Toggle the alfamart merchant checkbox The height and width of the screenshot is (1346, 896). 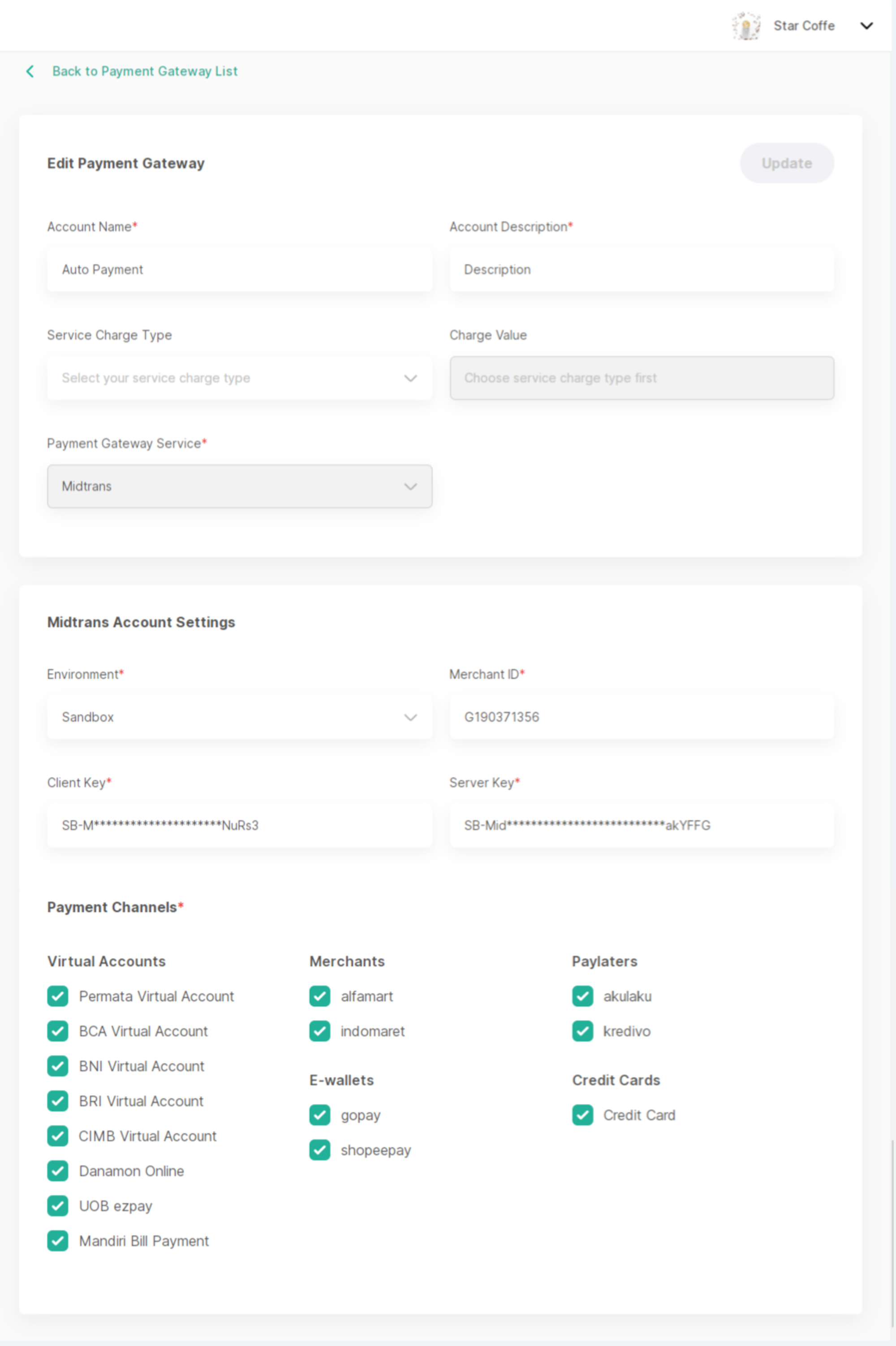(x=320, y=996)
